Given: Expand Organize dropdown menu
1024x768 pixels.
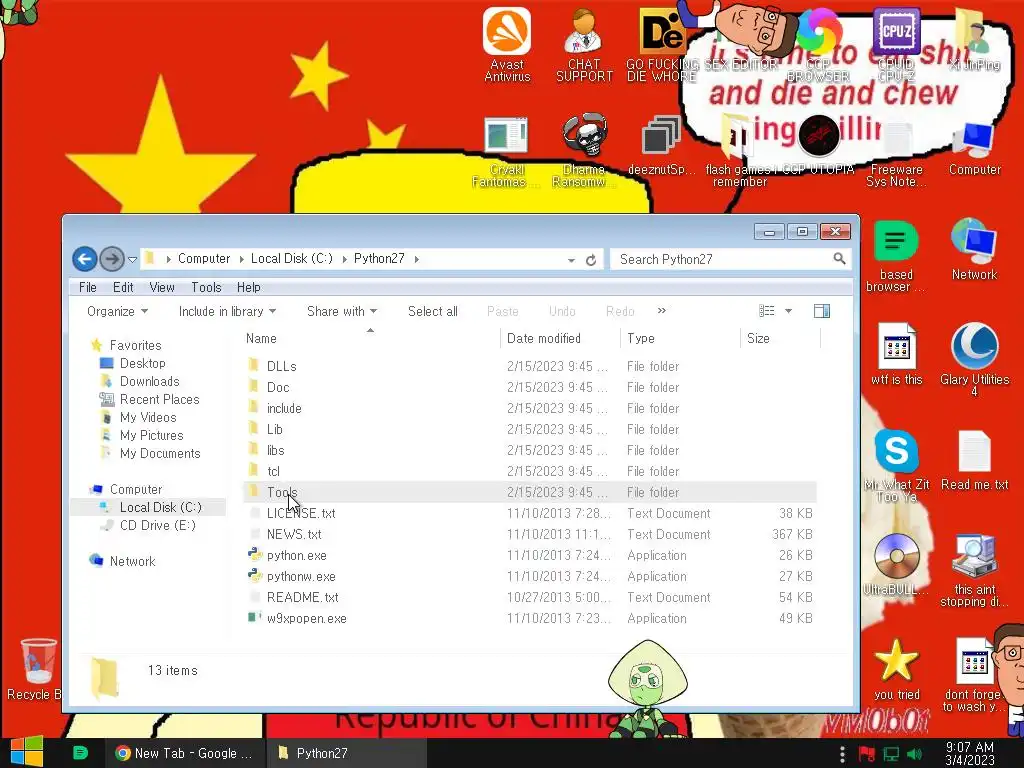Looking at the screenshot, I should coord(118,312).
